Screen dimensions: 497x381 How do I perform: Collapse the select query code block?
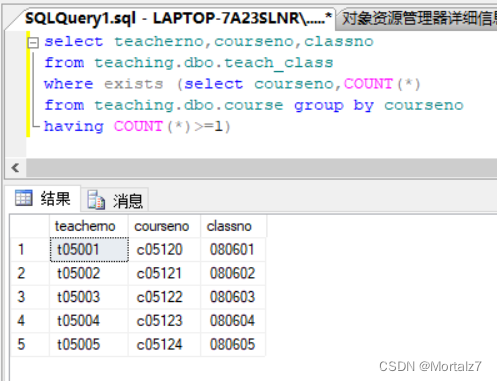(x=33, y=43)
